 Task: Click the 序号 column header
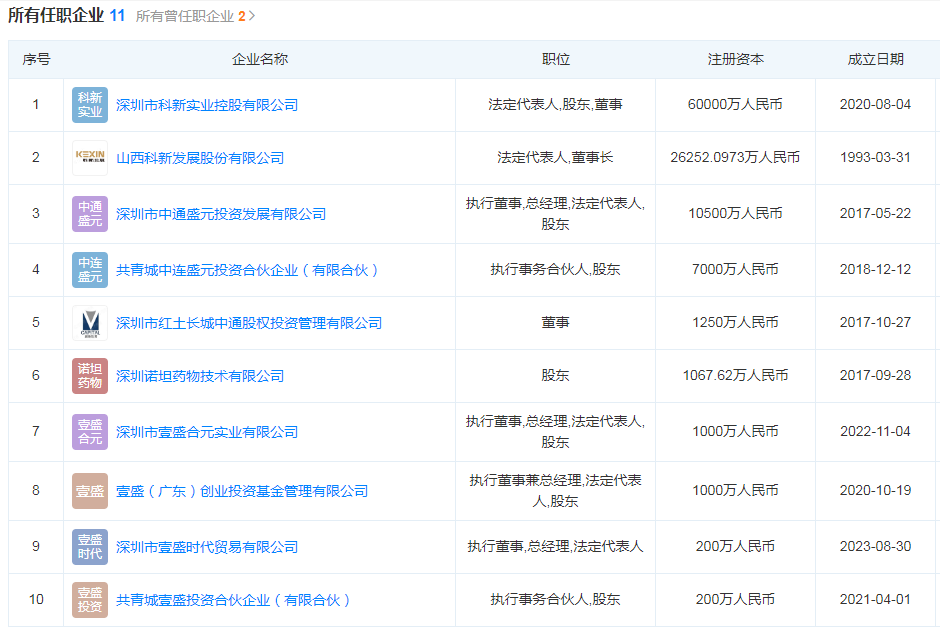[x=36, y=59]
